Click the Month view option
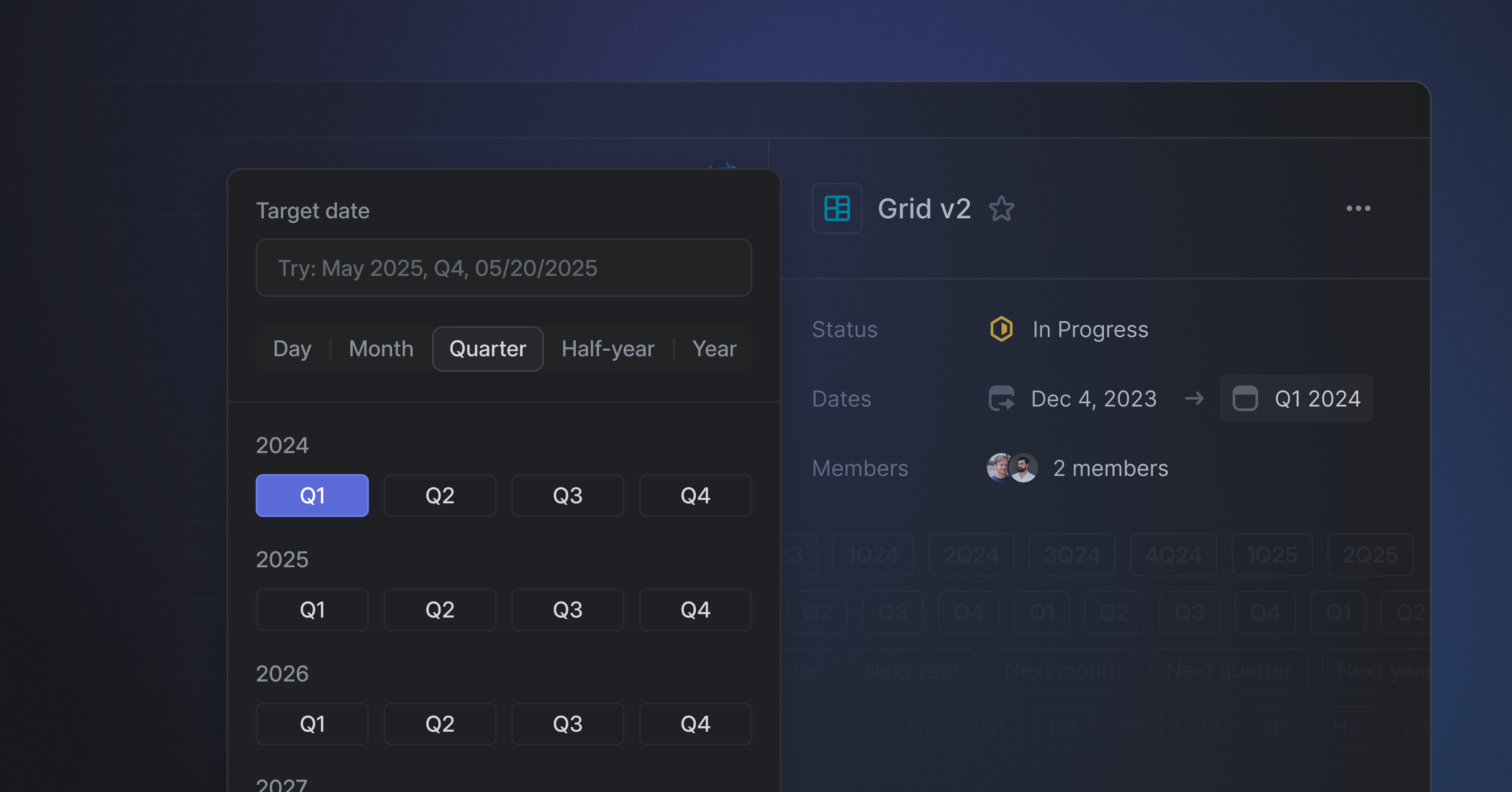 [x=381, y=348]
